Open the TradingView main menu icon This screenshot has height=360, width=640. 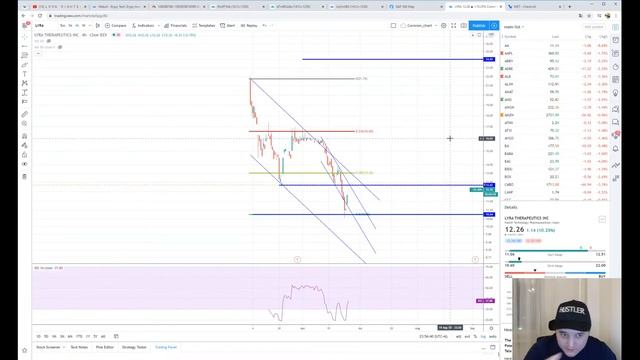25,25
